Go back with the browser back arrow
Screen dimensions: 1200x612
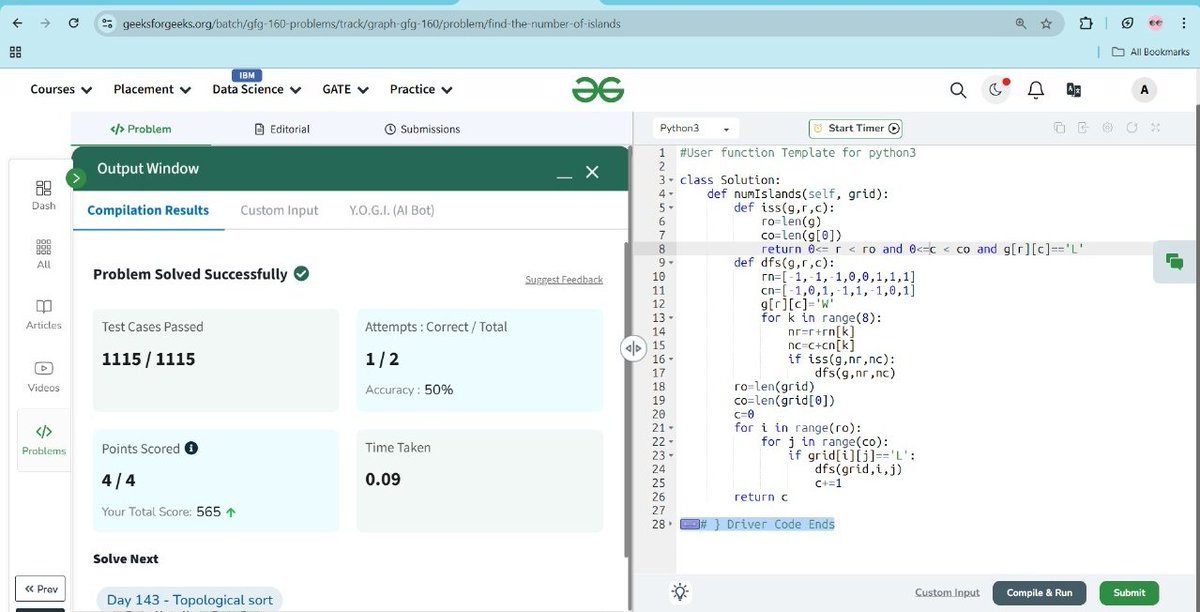[17, 23]
